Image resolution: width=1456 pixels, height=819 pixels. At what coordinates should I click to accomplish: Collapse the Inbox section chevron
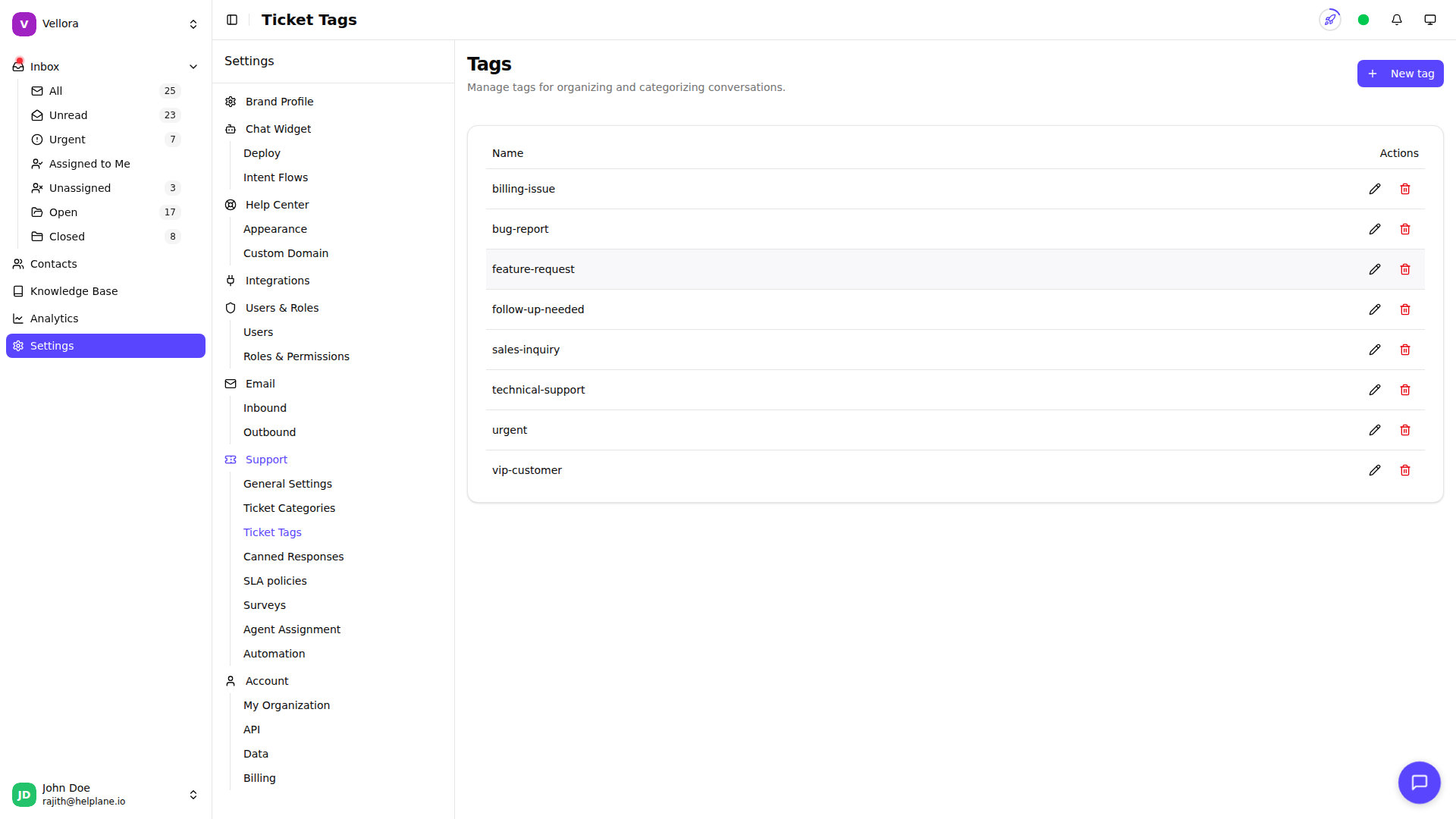[x=193, y=67]
